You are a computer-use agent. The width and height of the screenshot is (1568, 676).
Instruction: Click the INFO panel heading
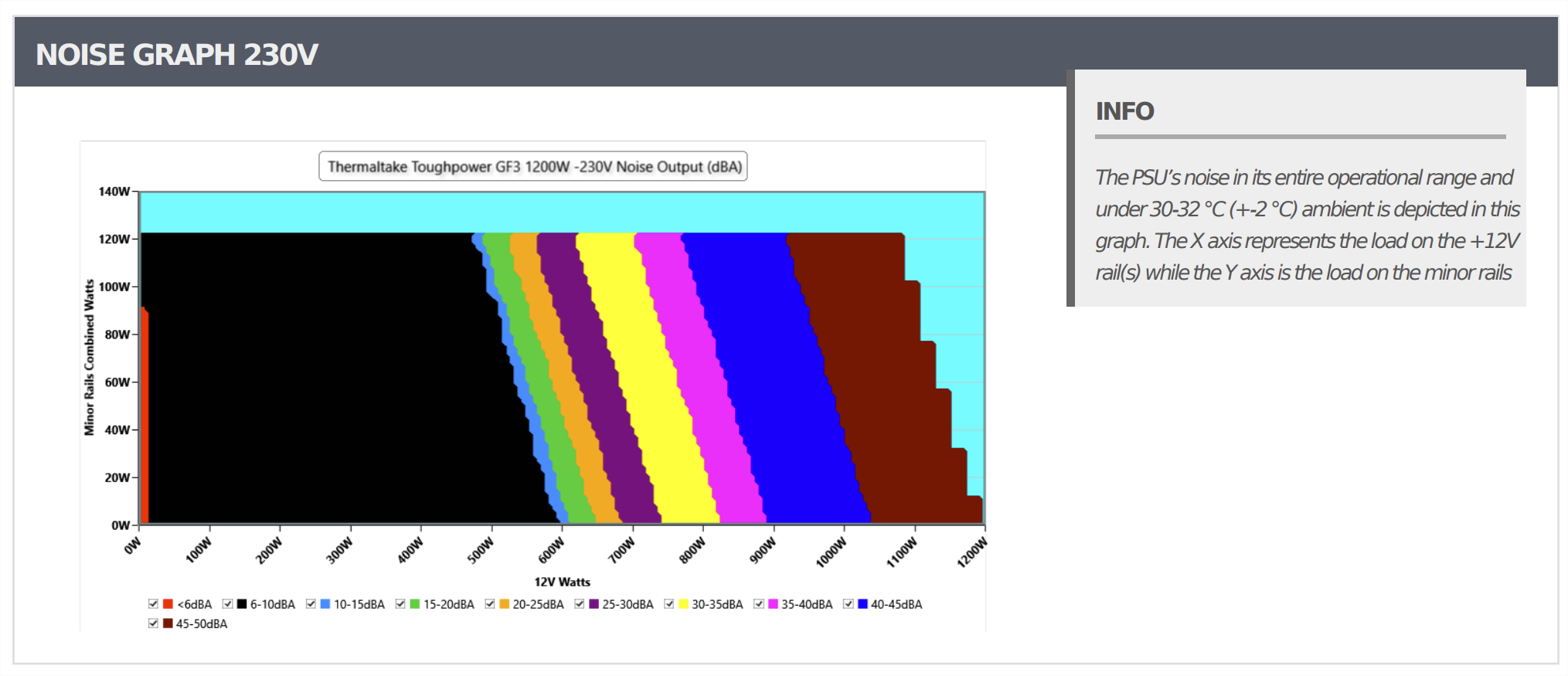(1124, 111)
